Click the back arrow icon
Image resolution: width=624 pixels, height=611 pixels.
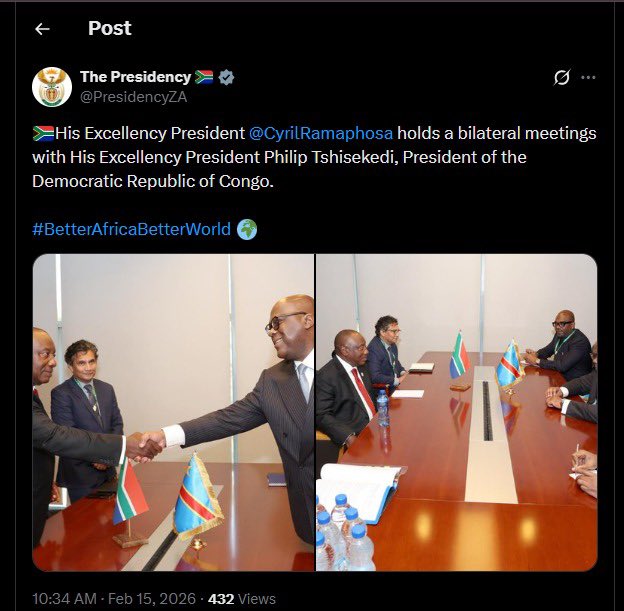tap(42, 29)
